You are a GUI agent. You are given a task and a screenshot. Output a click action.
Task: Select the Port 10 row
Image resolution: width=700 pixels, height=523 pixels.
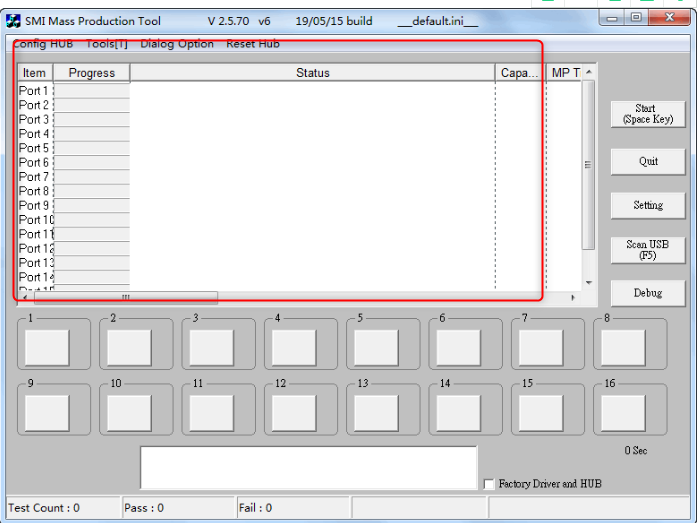[x=300, y=220]
